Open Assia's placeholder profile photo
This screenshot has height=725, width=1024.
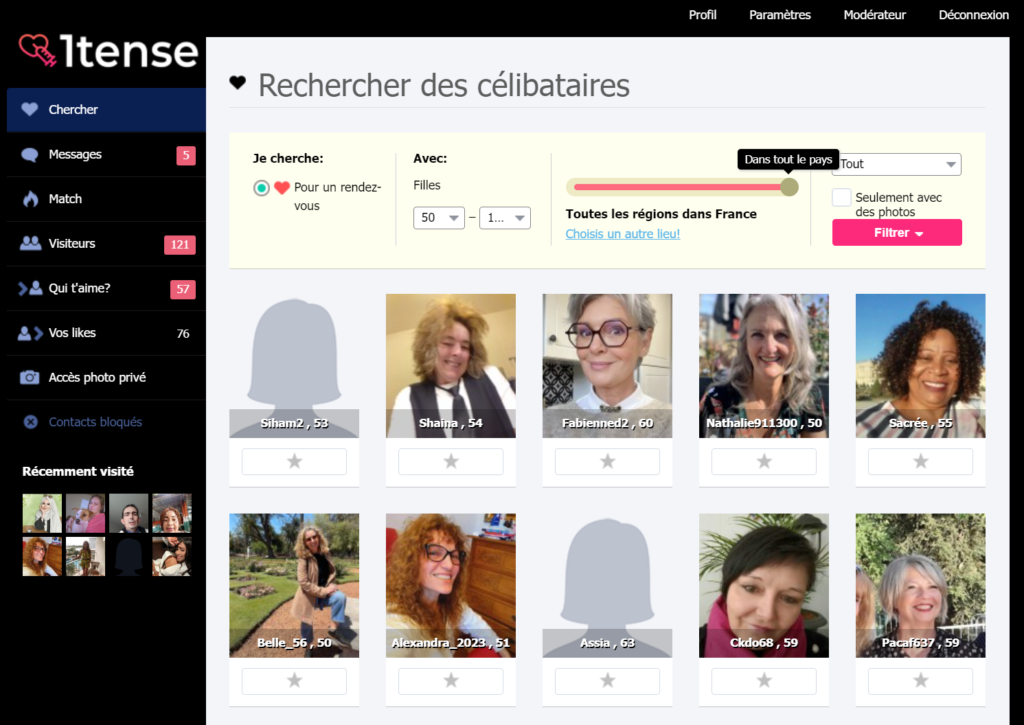[x=607, y=585]
